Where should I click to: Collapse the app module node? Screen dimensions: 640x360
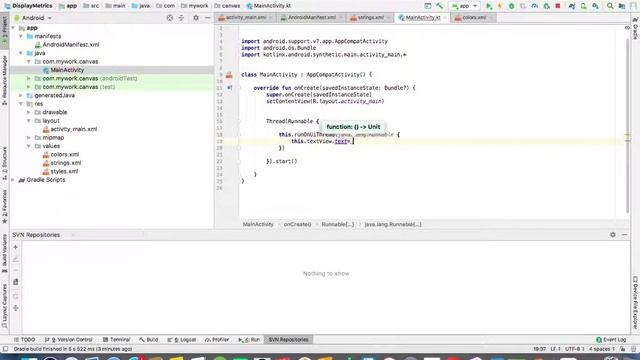pyautogui.click(x=13, y=28)
